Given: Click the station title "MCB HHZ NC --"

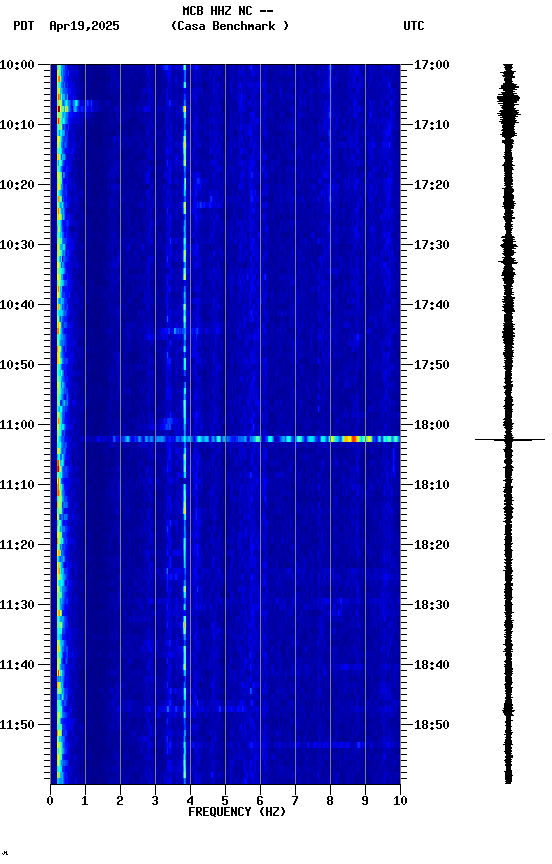Looking at the screenshot, I should [228, 11].
